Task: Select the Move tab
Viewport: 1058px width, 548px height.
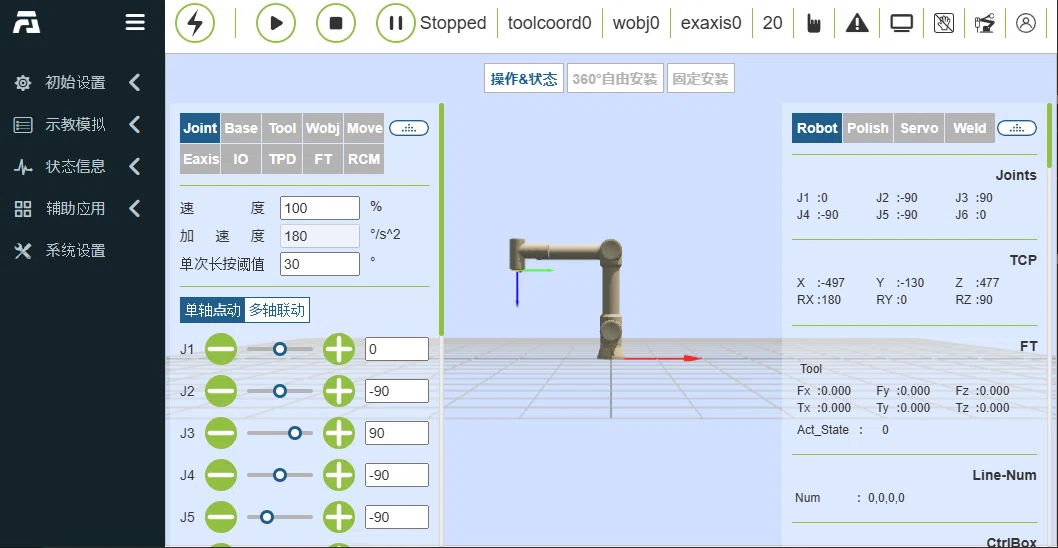Action: click(364, 128)
